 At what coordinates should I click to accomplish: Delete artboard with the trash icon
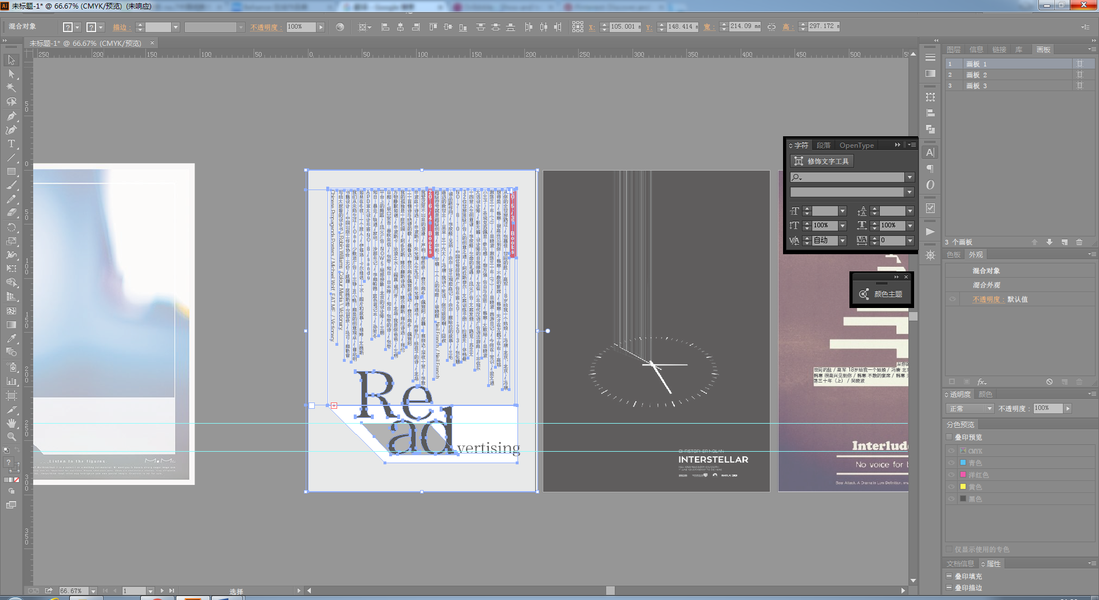point(1080,242)
